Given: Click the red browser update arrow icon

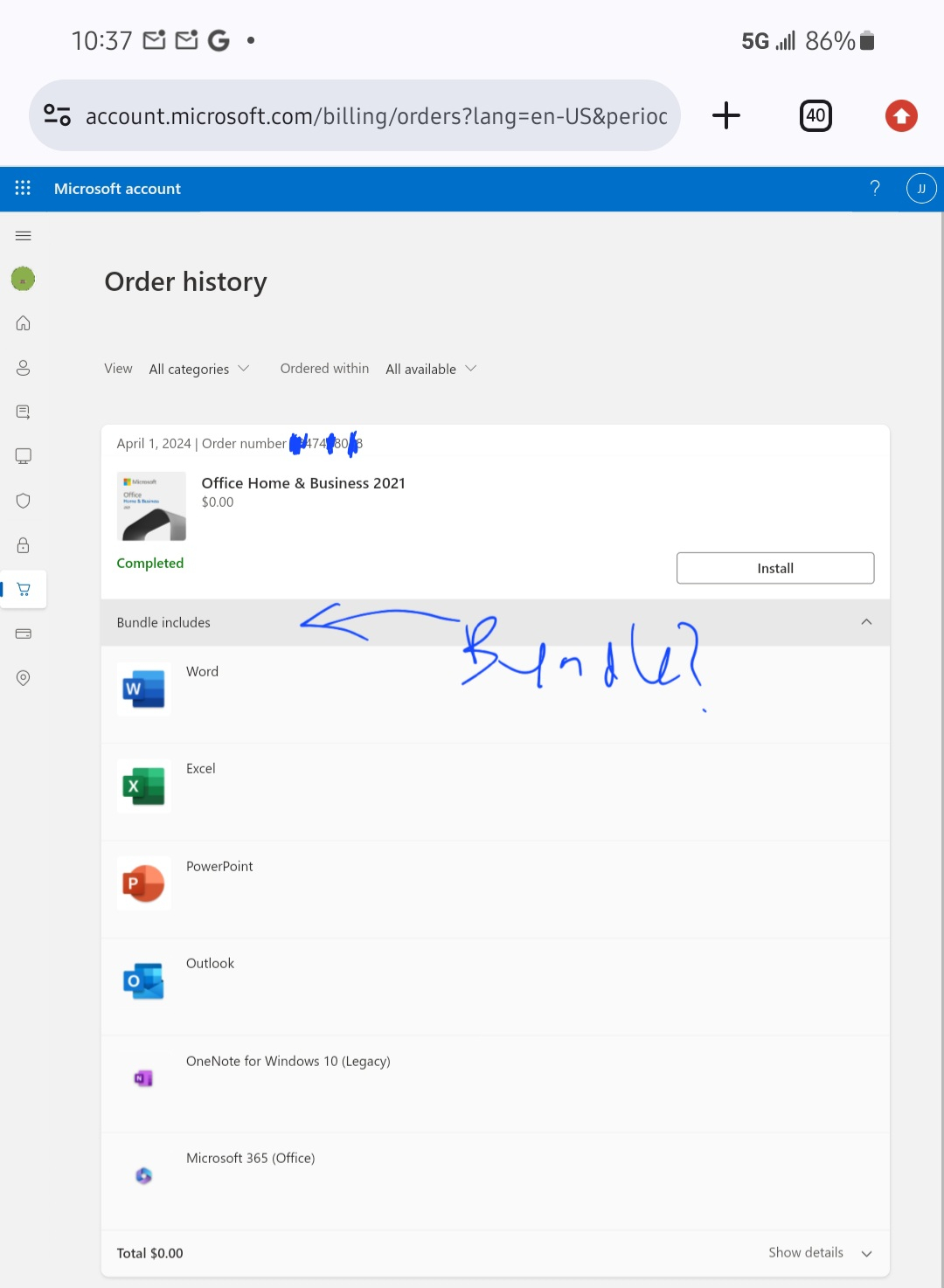Looking at the screenshot, I should (x=901, y=115).
